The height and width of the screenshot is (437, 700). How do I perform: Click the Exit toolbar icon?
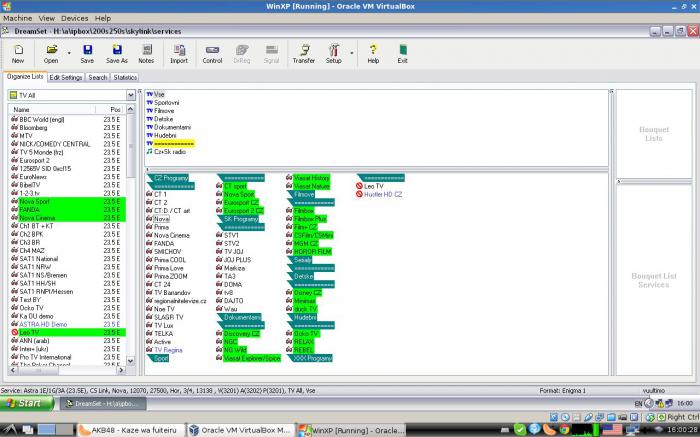pos(403,54)
